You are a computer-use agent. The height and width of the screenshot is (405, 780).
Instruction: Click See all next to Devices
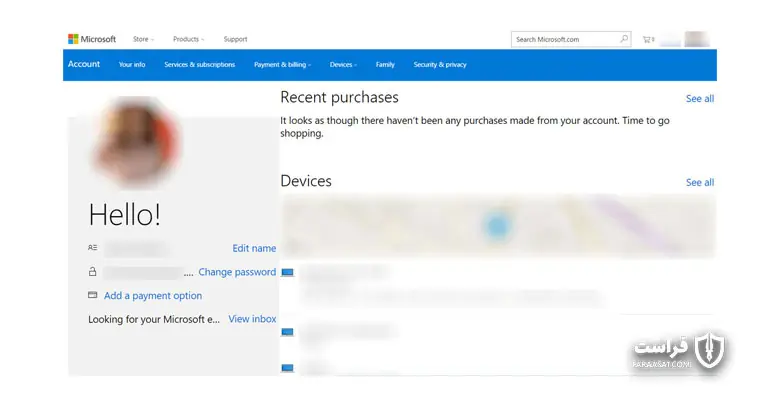tap(699, 182)
